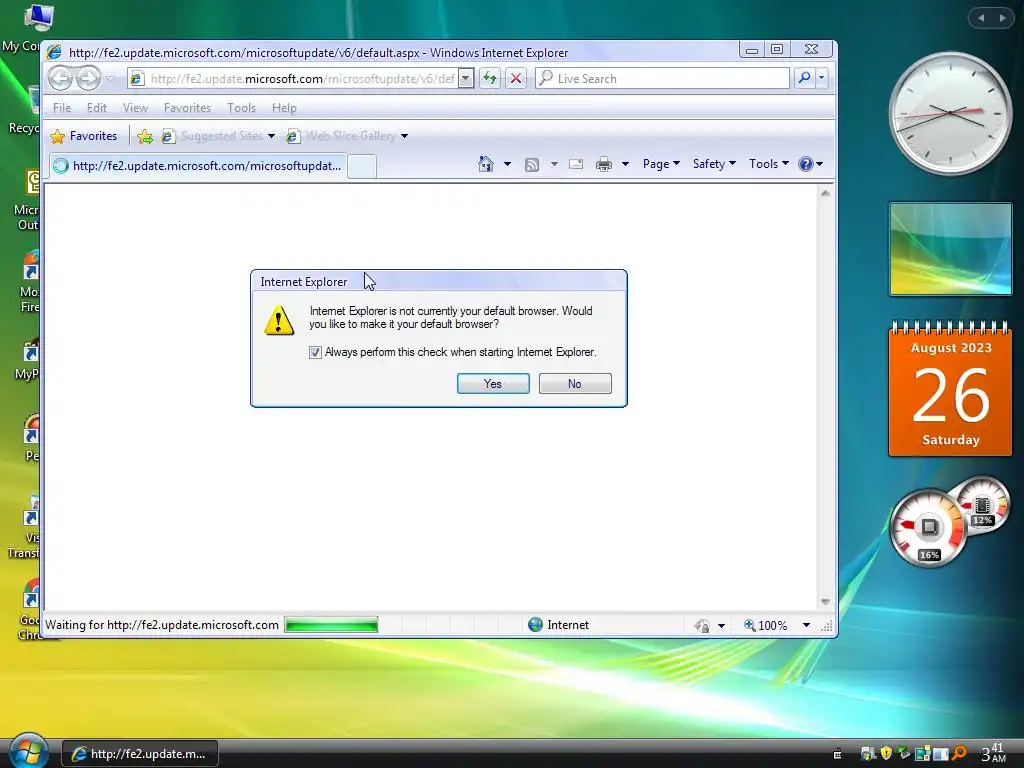The image size is (1024, 768).
Task: Click Yes in default browser dialog
Action: coord(493,384)
